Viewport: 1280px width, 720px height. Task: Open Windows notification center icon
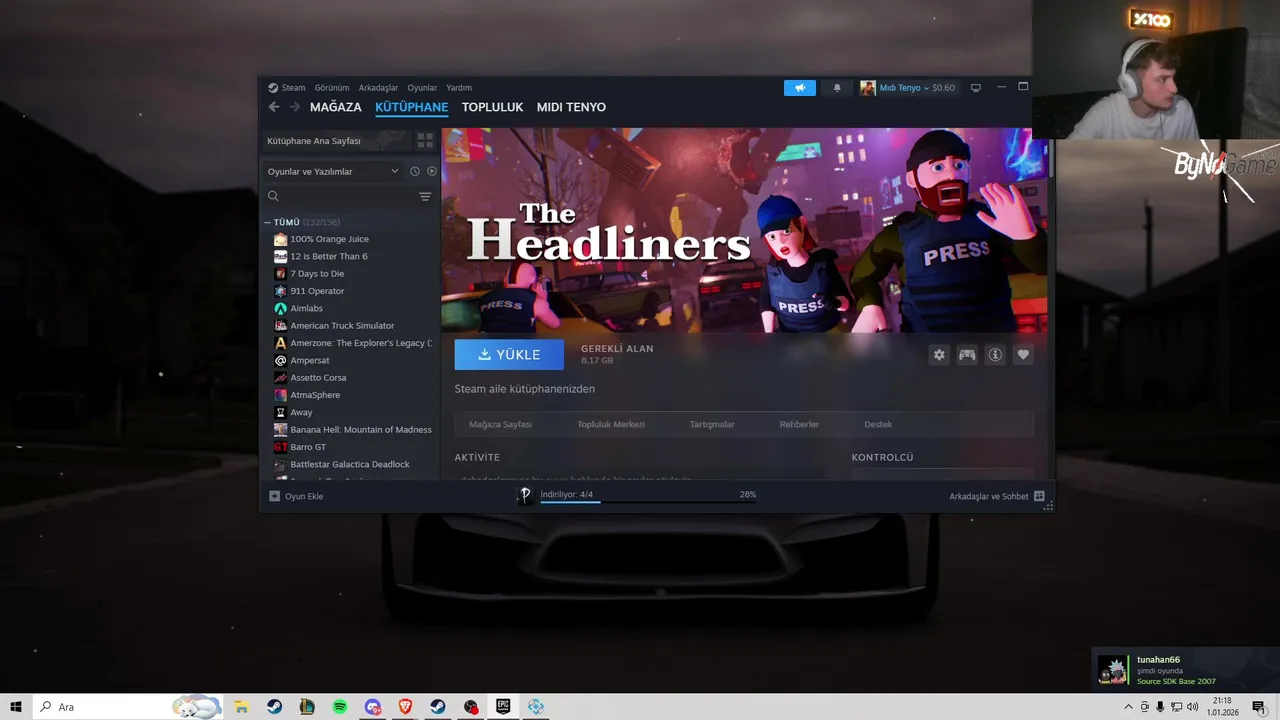coord(1258,707)
